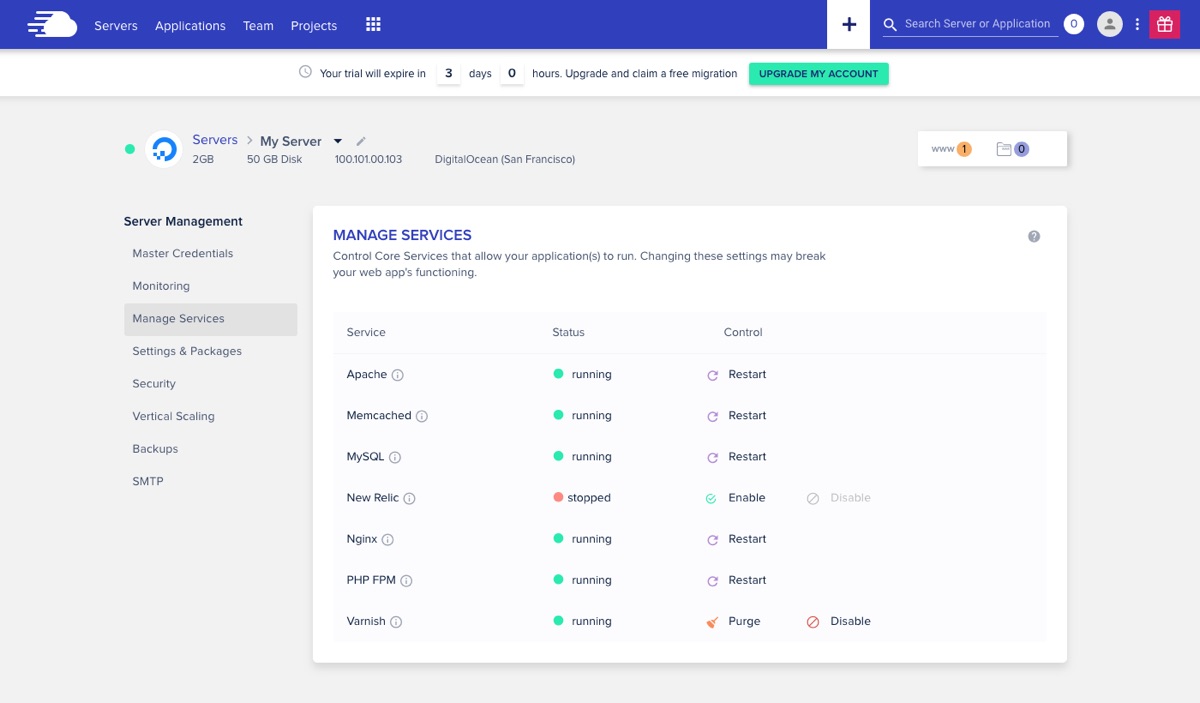Viewport: 1200px width, 703px height.
Task: Restart the MySQL service
Action: click(x=736, y=457)
